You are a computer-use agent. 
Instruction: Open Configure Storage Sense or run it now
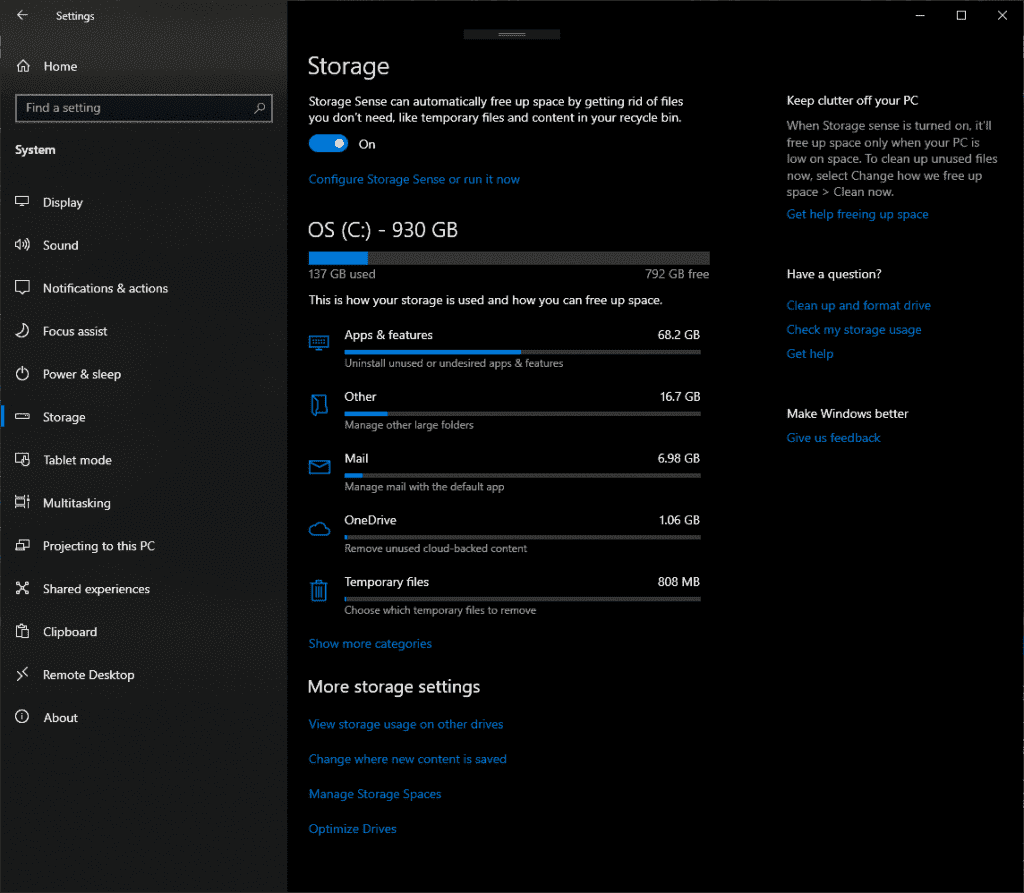tap(414, 180)
